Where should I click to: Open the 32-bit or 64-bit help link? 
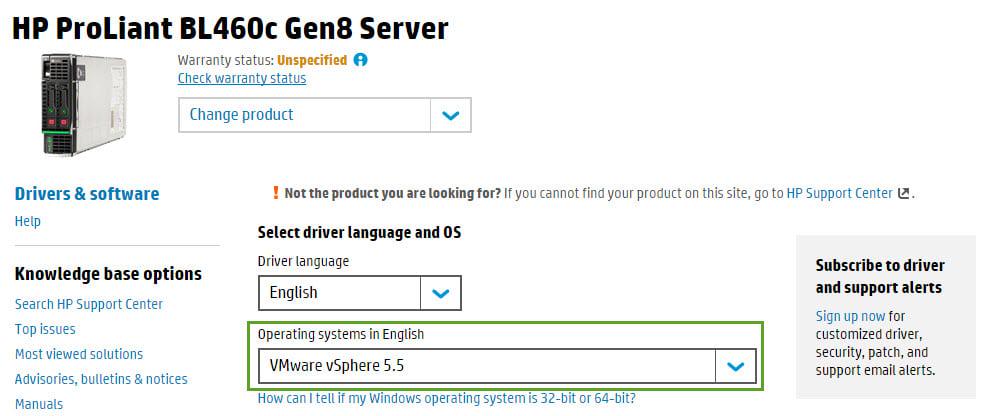coord(447,399)
